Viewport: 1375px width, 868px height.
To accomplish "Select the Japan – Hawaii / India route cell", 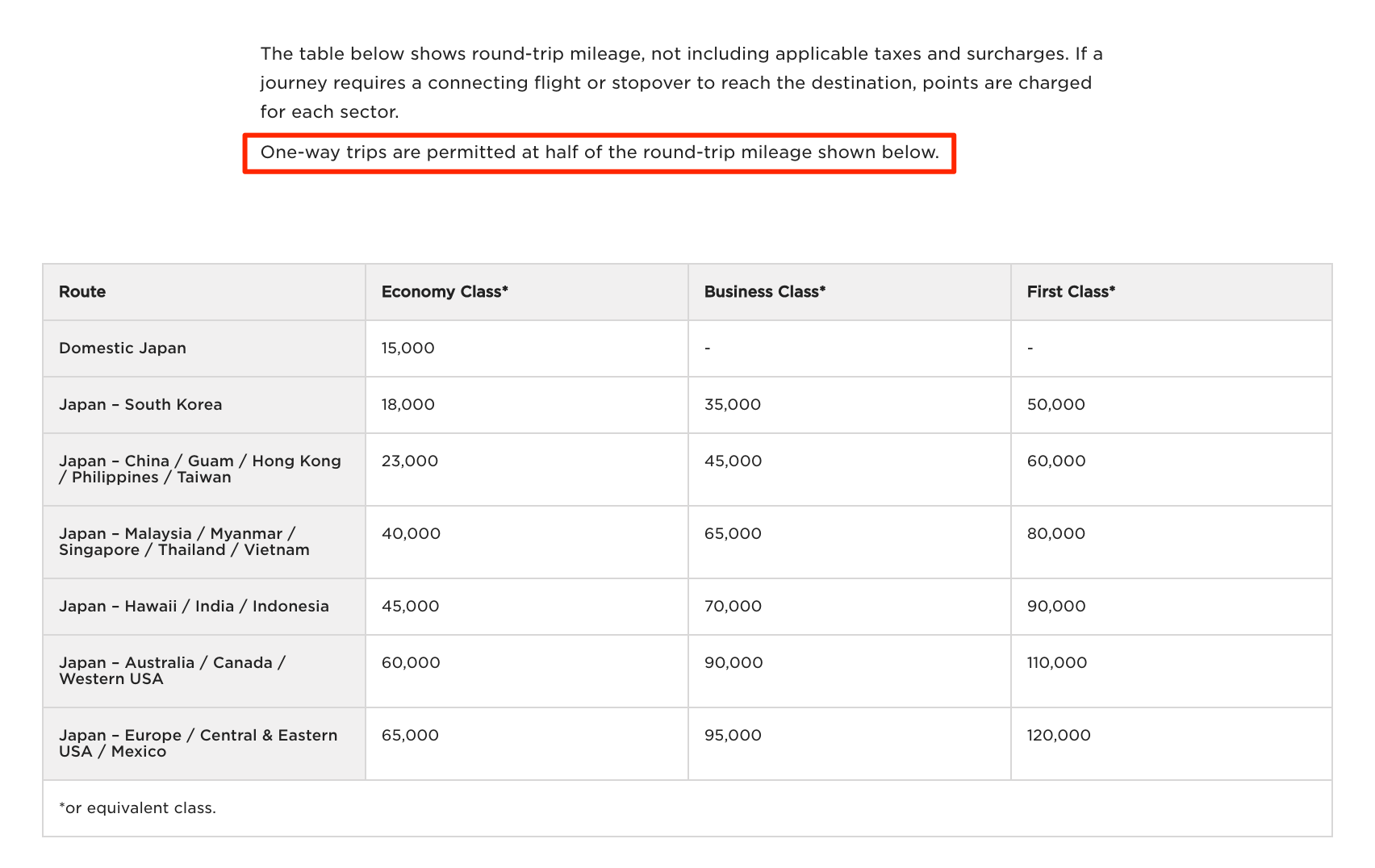I will point(194,607).
